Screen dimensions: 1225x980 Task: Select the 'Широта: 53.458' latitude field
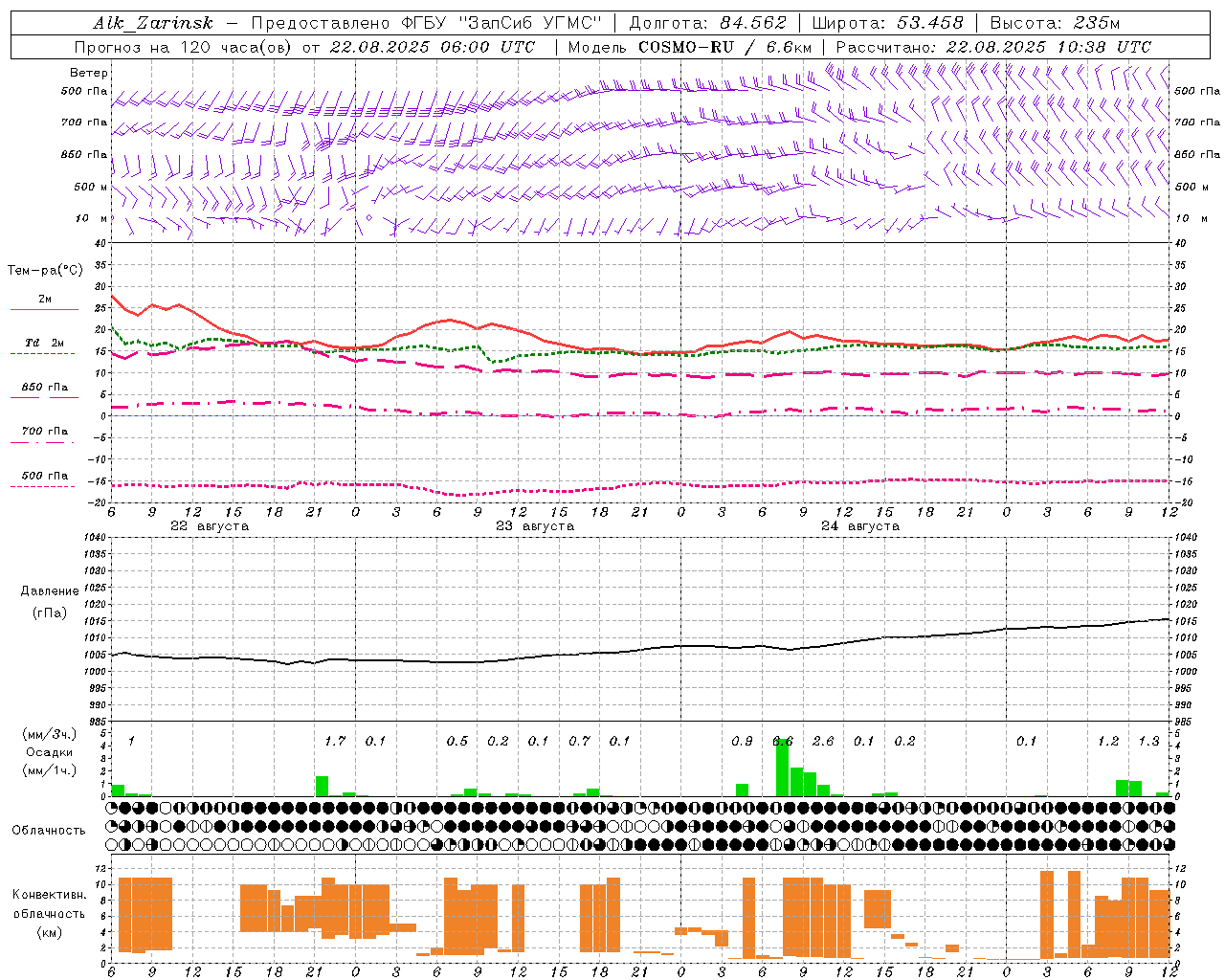click(887, 23)
